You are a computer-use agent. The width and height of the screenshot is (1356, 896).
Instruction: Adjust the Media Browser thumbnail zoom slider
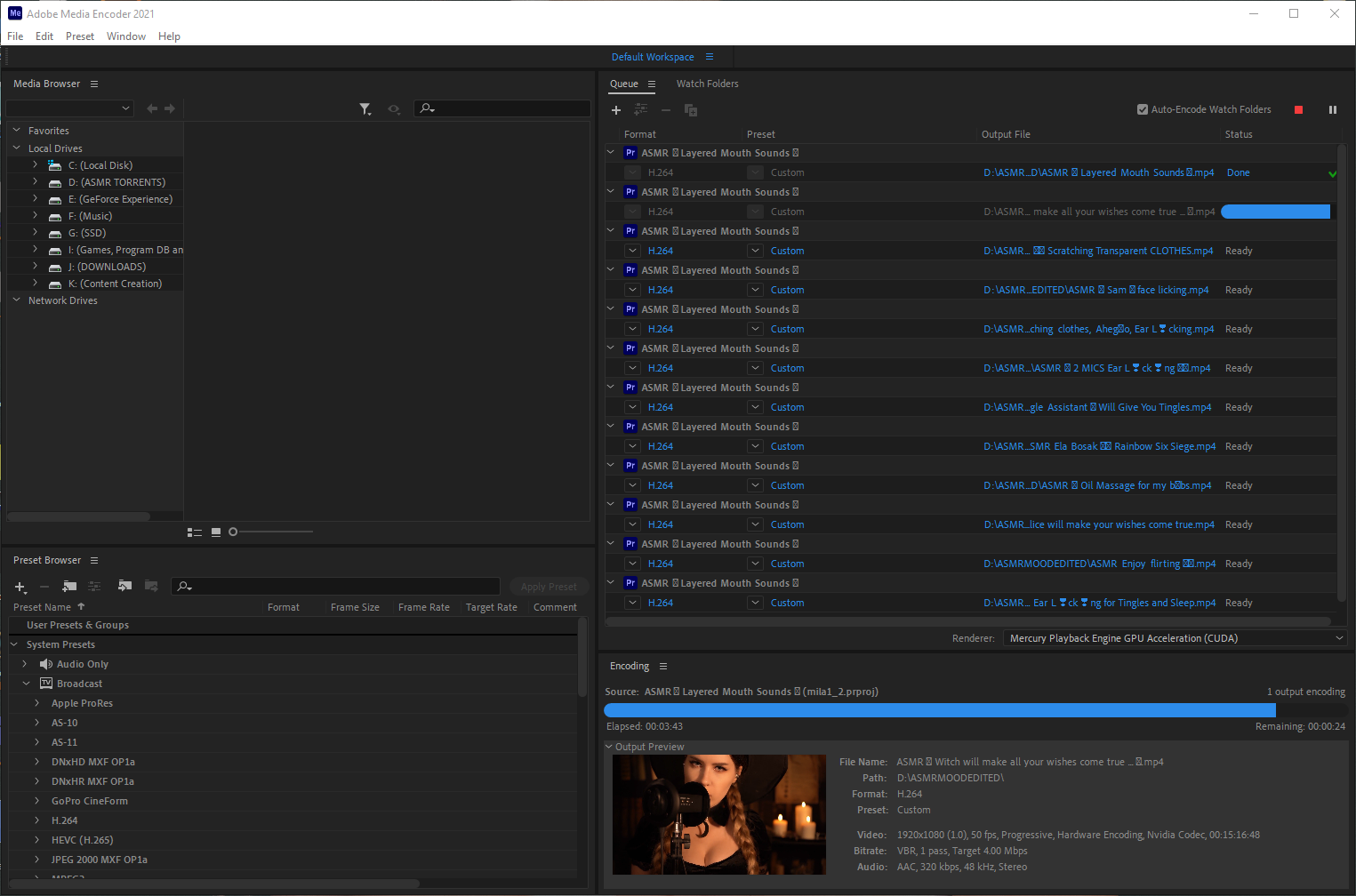(x=233, y=532)
